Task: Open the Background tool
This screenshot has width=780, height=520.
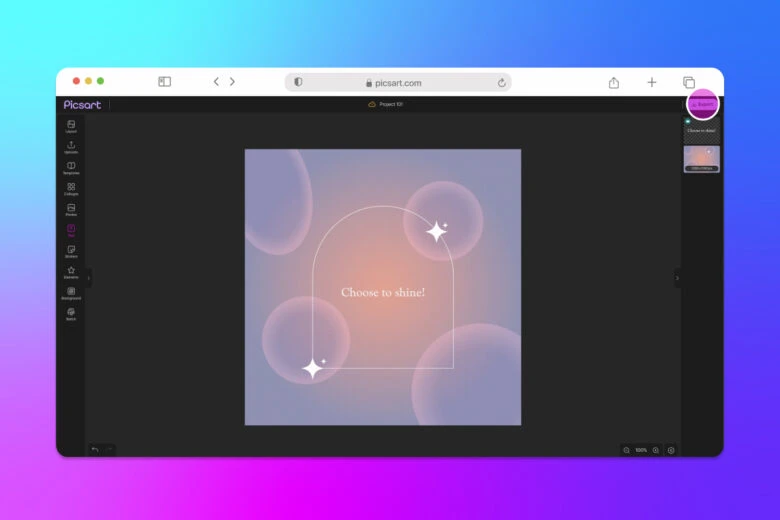Action: [71, 293]
